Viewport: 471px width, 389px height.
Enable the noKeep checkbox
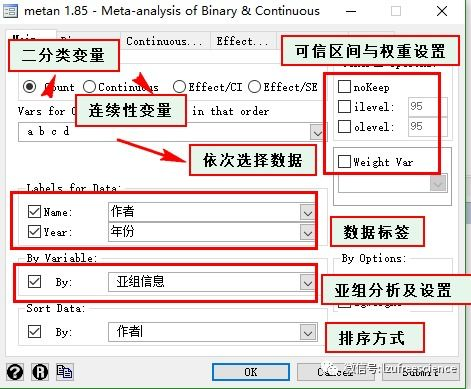pos(344,86)
